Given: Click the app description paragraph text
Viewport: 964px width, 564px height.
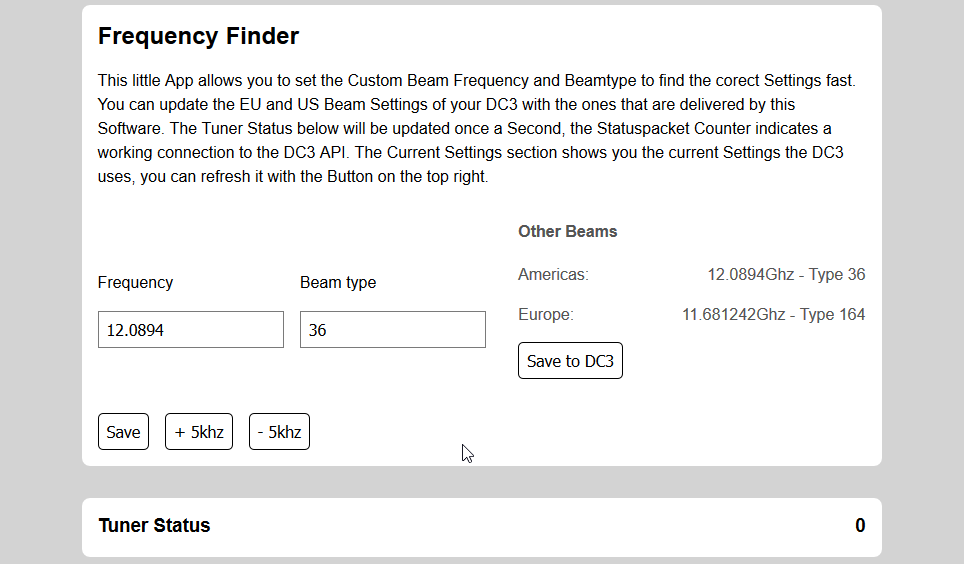Looking at the screenshot, I should pos(476,129).
